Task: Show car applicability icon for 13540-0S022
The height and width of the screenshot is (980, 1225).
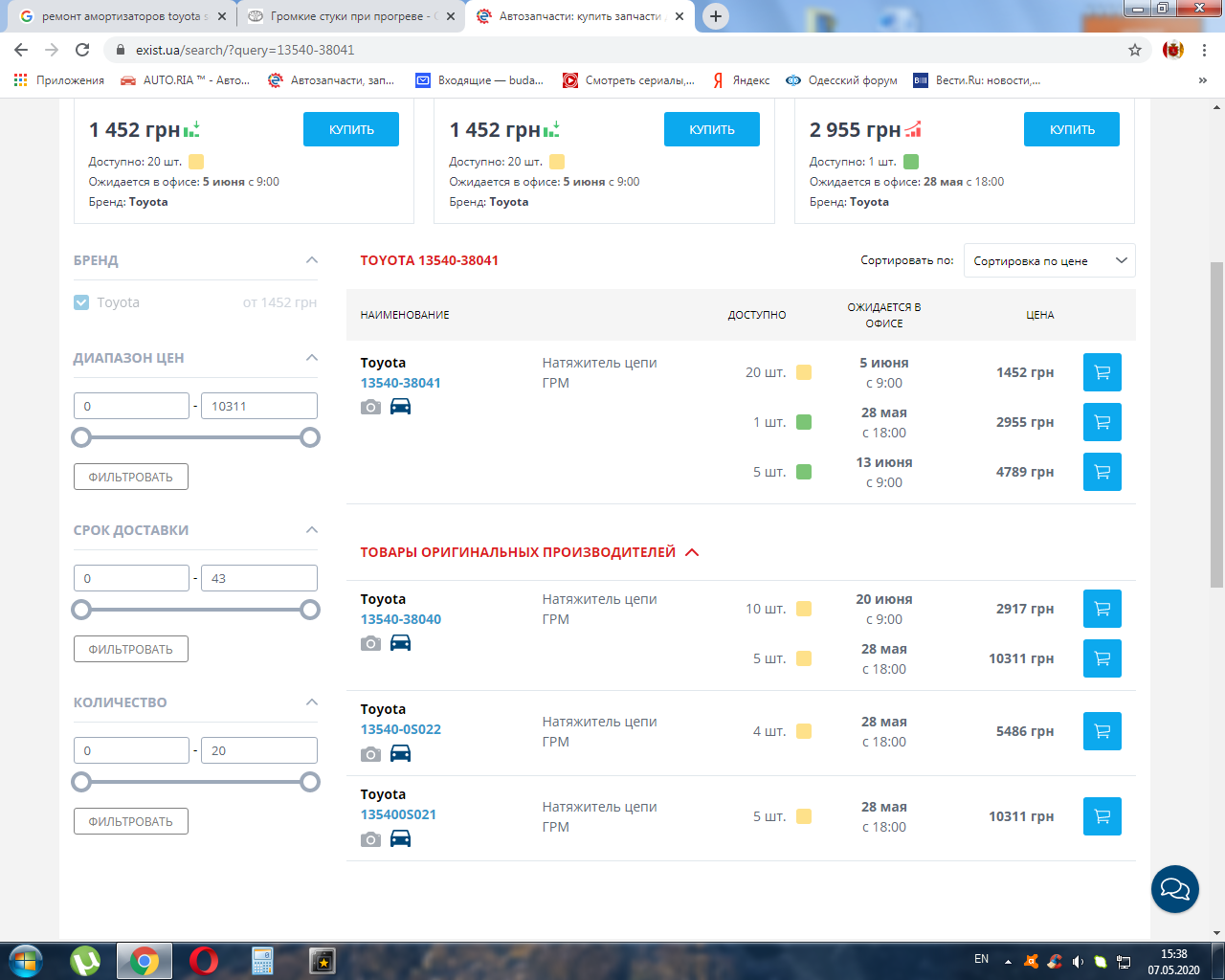Action: pyautogui.click(x=400, y=754)
